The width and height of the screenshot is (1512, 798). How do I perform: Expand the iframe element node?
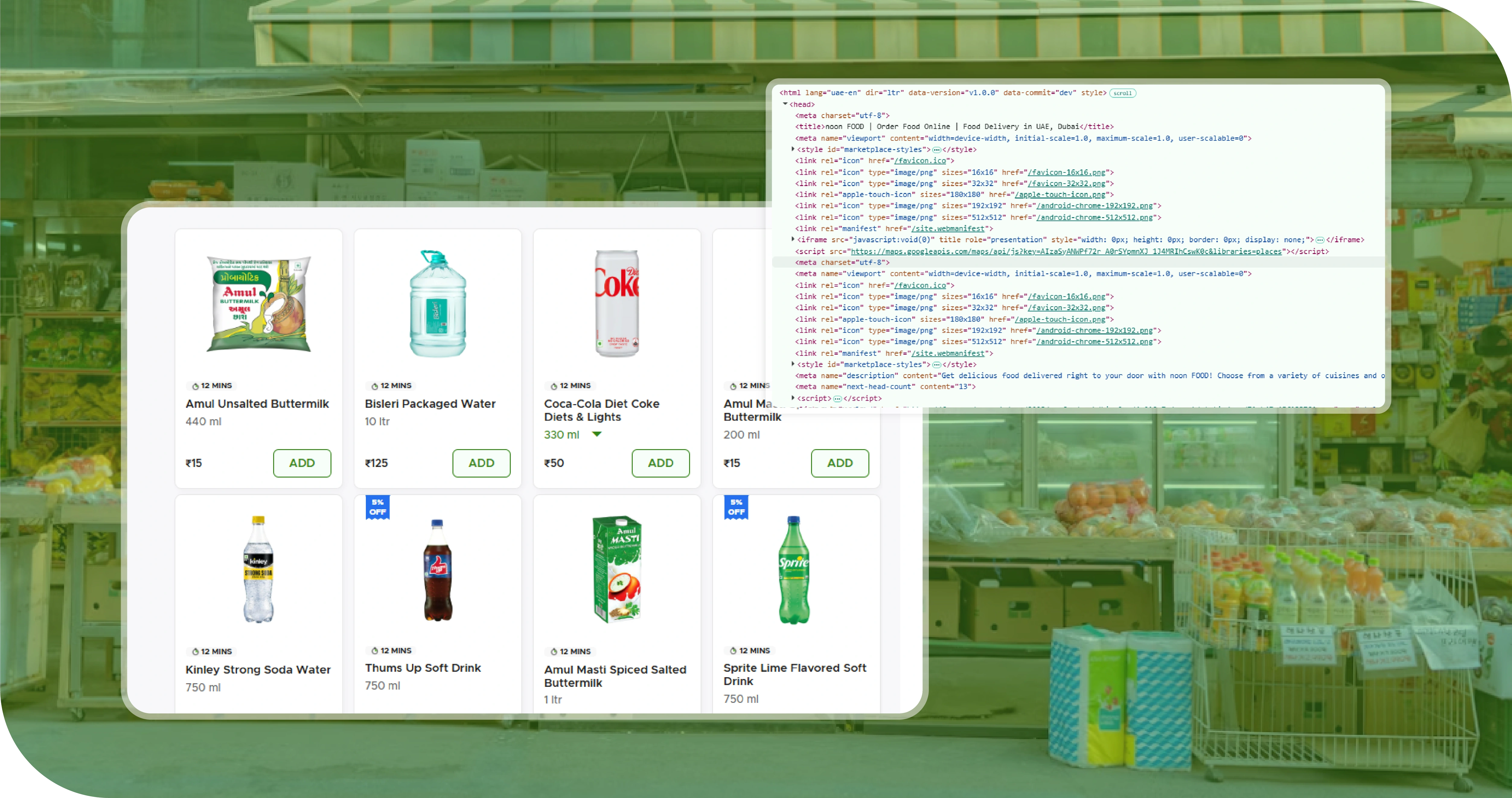793,239
